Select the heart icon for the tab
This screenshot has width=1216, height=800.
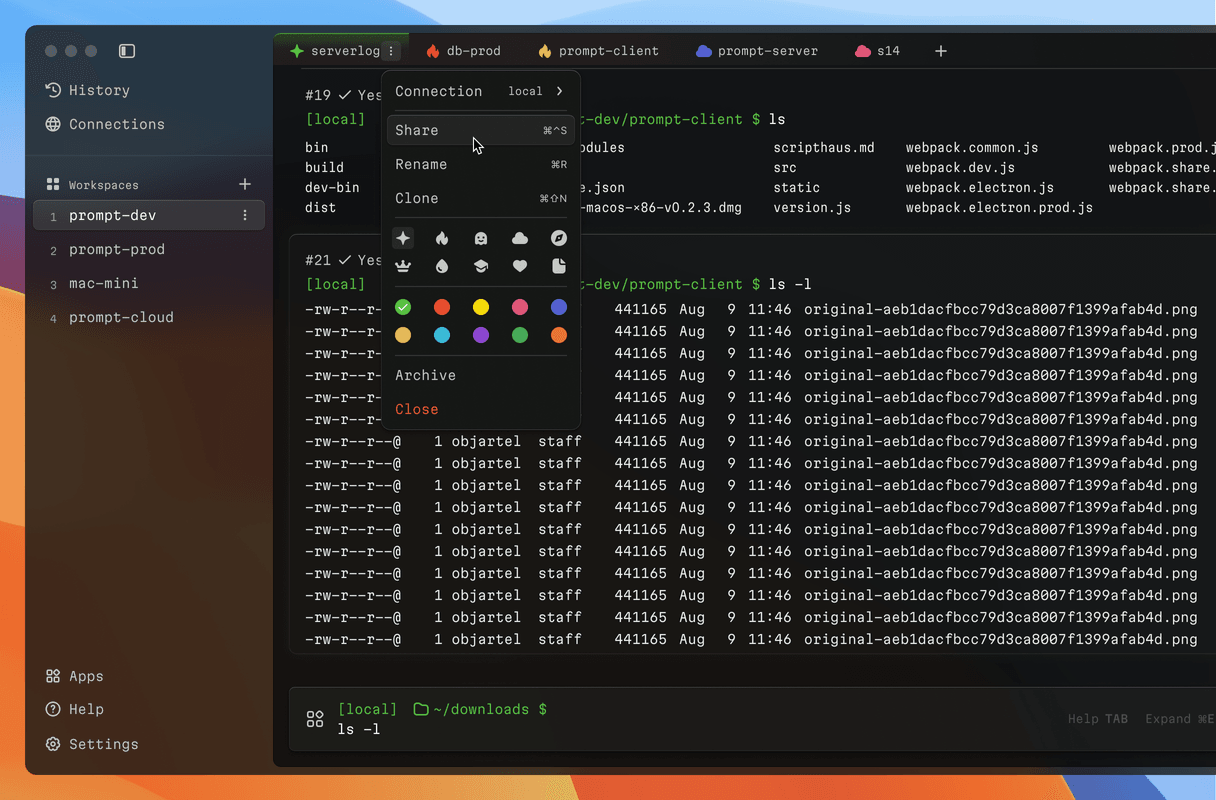pyautogui.click(x=519, y=266)
